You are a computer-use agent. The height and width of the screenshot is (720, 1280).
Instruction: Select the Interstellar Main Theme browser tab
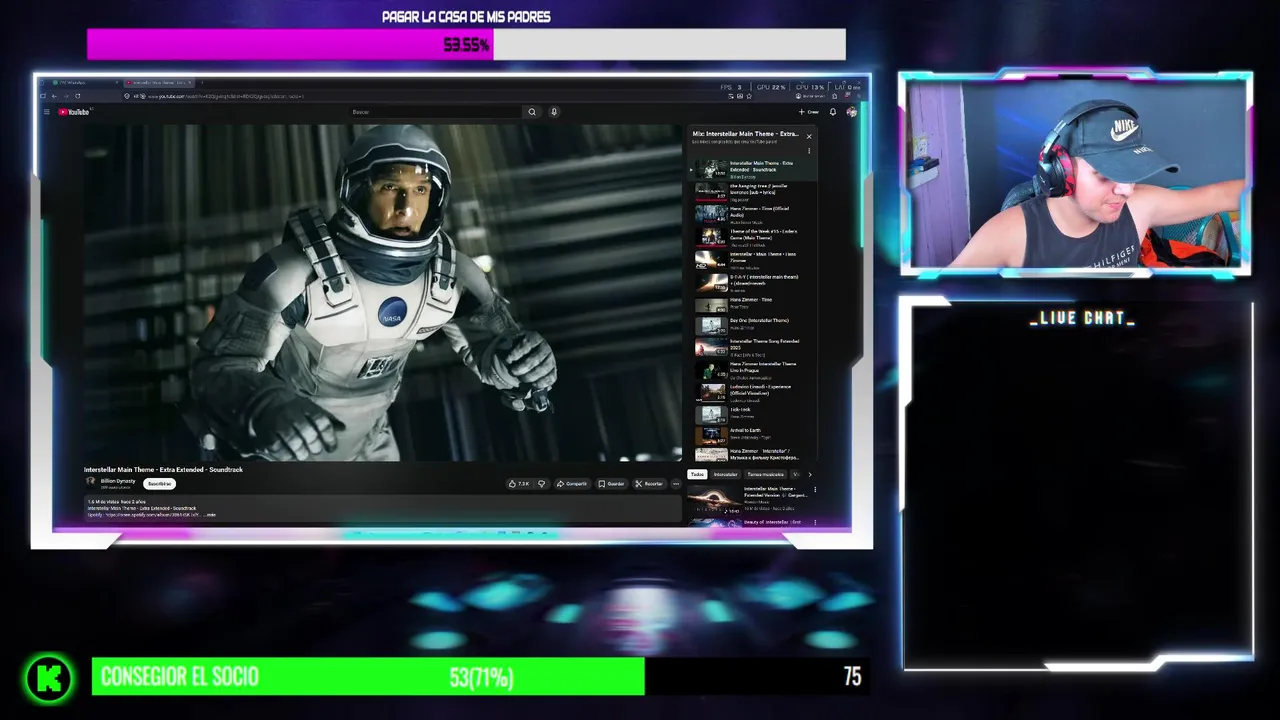pos(160,83)
